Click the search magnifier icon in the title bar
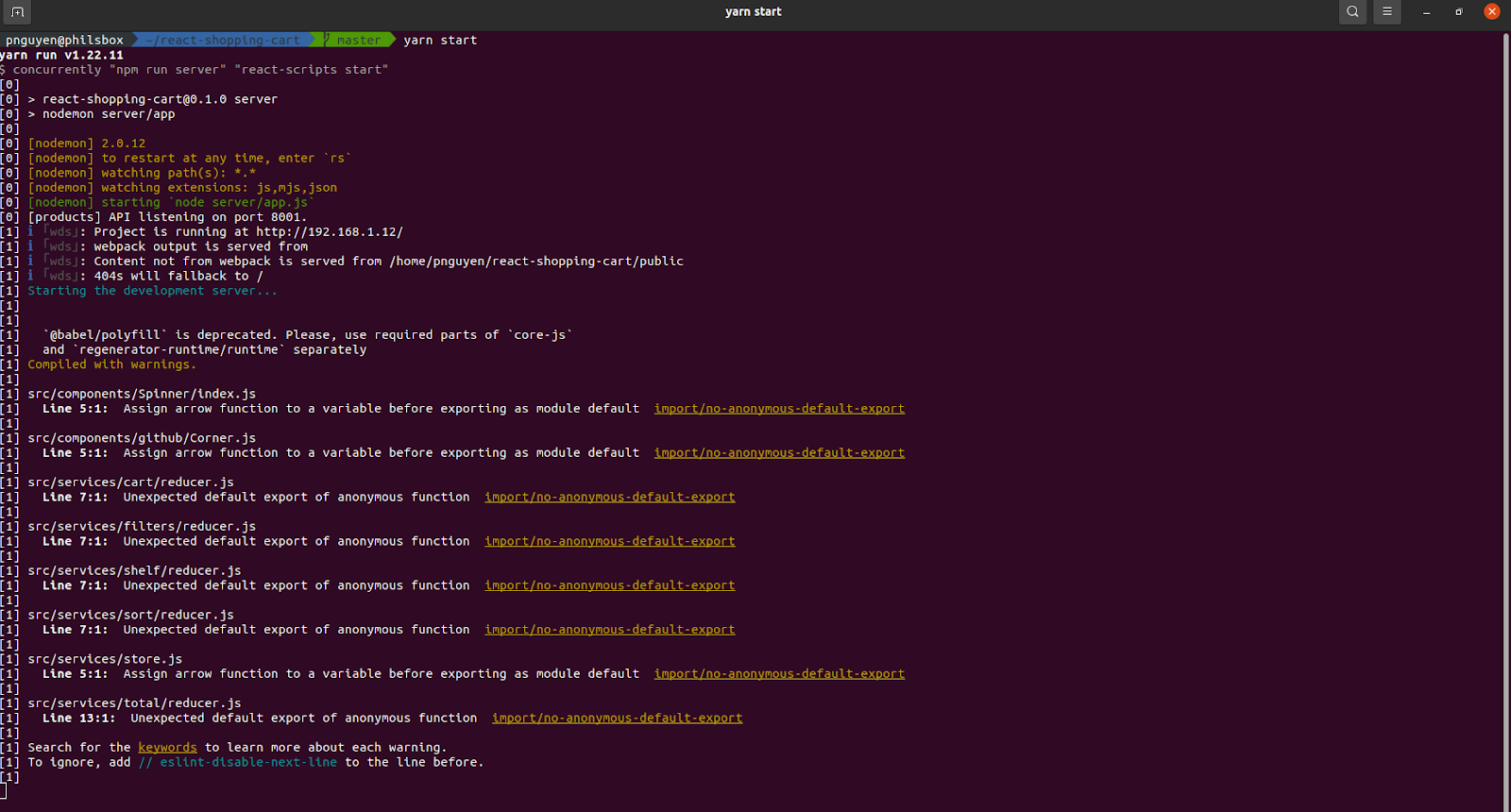Image resolution: width=1511 pixels, height=812 pixels. click(1352, 12)
